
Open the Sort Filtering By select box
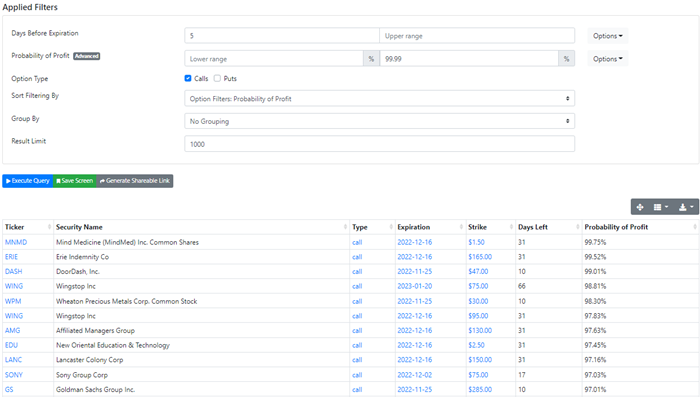click(x=379, y=99)
